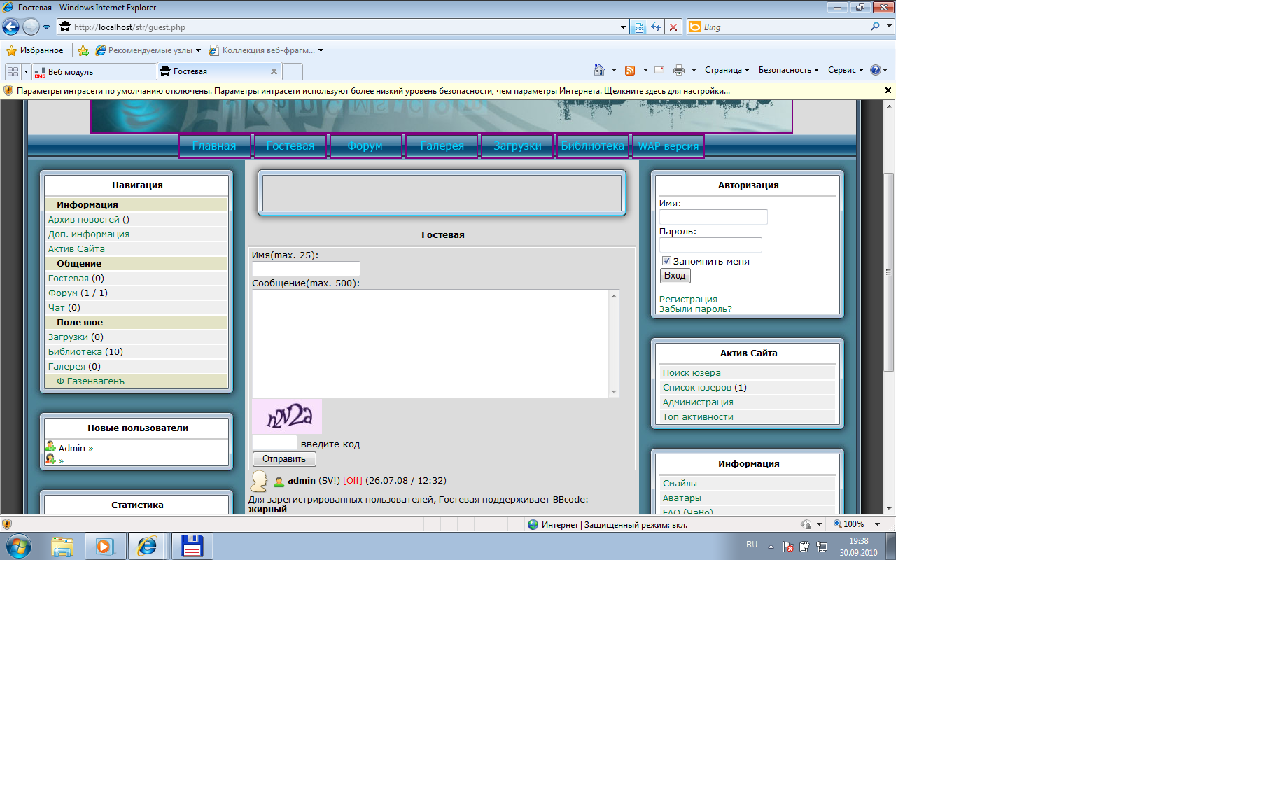1280x800 pixels.
Task: Click the Сообщение message text area
Action: pos(435,344)
